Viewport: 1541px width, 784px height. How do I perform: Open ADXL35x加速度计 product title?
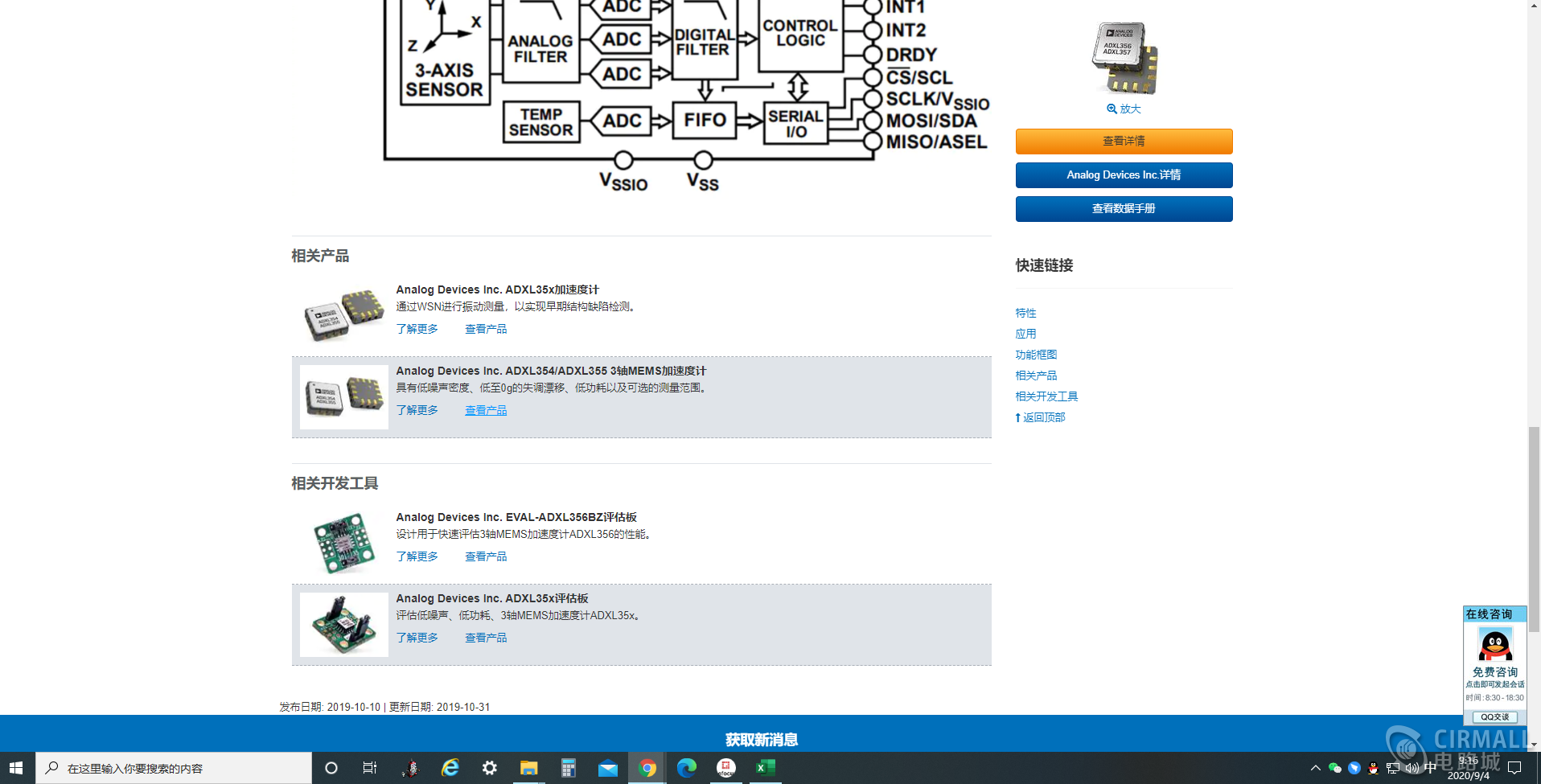coord(497,289)
